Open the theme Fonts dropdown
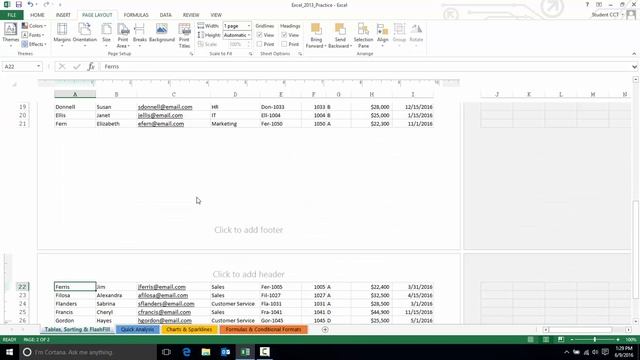 pos(33,35)
